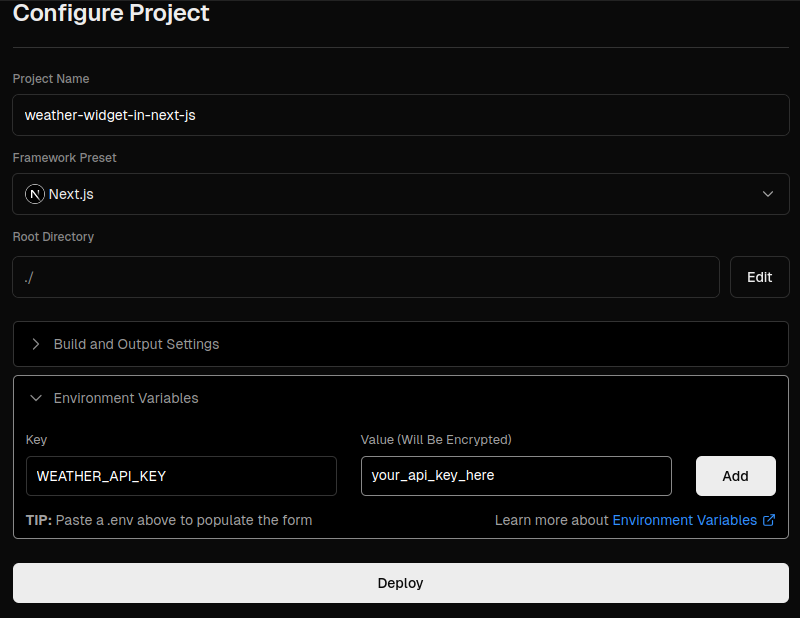Focus the Project Name input field
This screenshot has width=800, height=618.
point(400,115)
